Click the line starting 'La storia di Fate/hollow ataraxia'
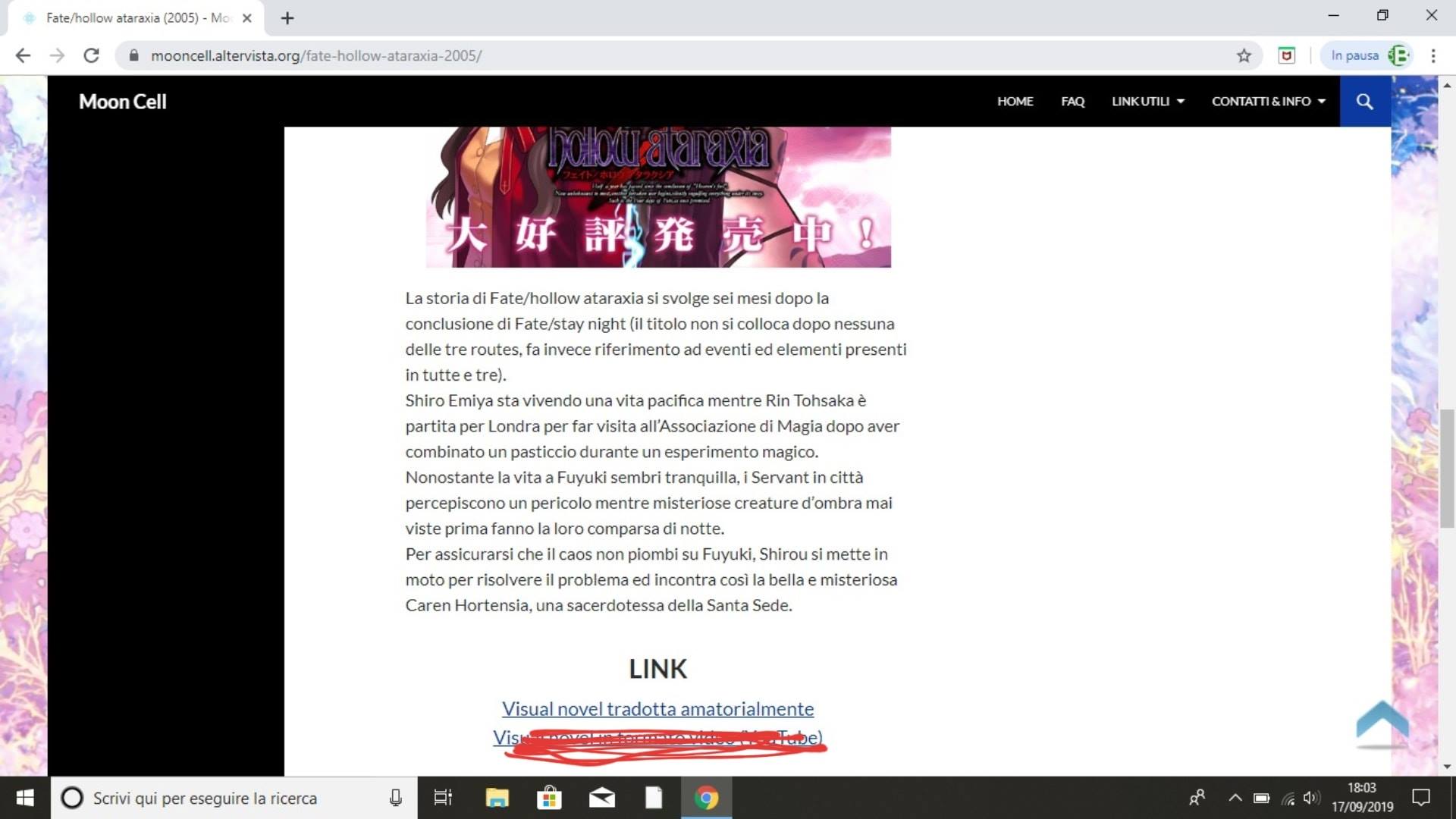Screen dimensions: 1456x819 click(x=617, y=298)
